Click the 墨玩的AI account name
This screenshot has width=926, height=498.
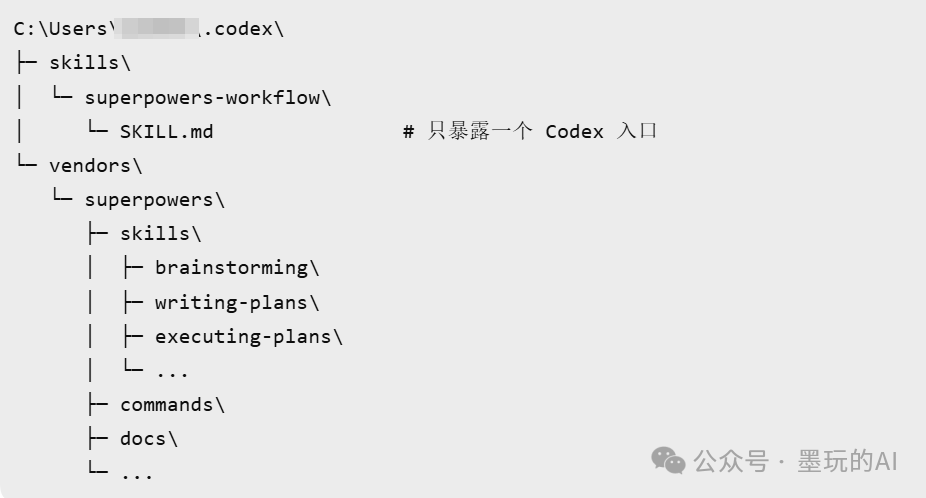tap(848, 461)
